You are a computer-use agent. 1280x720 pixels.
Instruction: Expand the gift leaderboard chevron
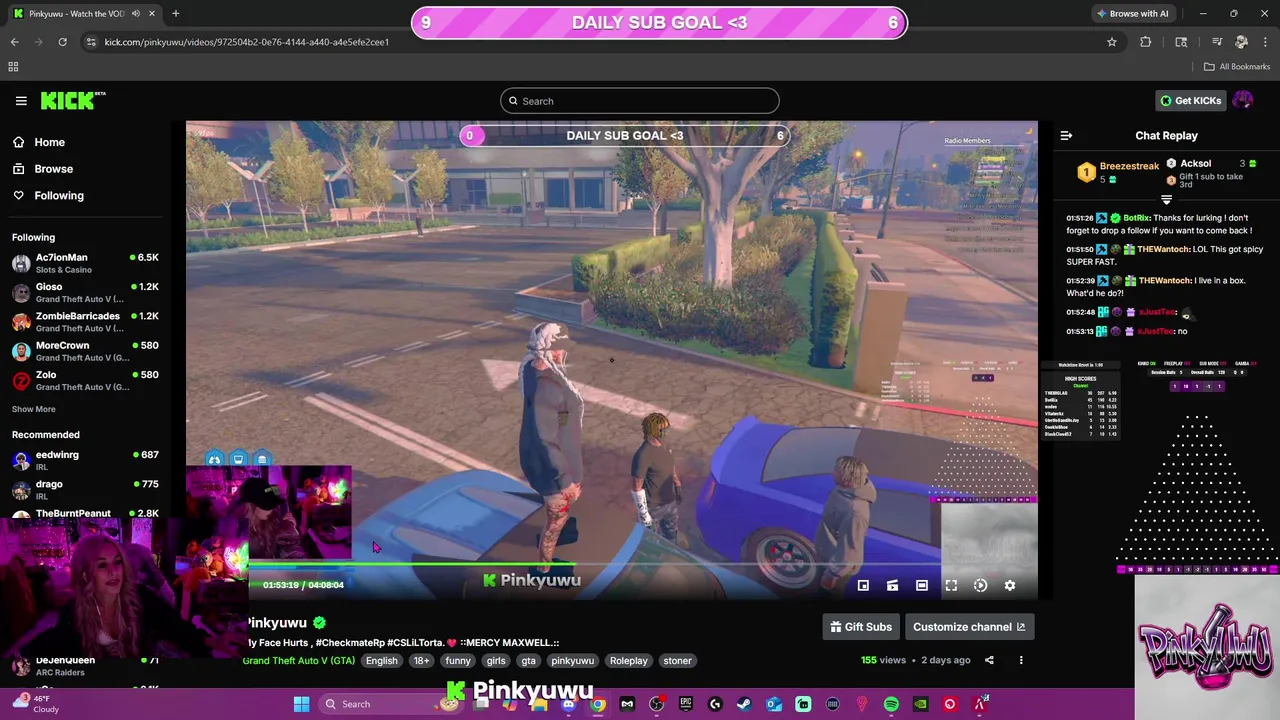coord(1166,200)
